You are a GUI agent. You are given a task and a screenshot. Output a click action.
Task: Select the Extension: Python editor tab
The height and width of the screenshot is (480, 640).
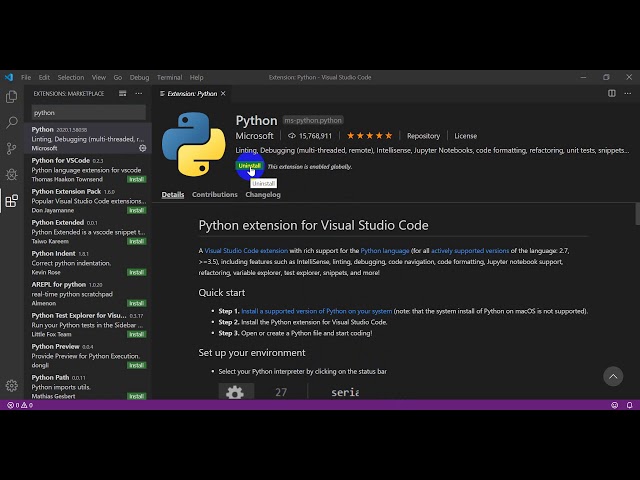[x=192, y=93]
